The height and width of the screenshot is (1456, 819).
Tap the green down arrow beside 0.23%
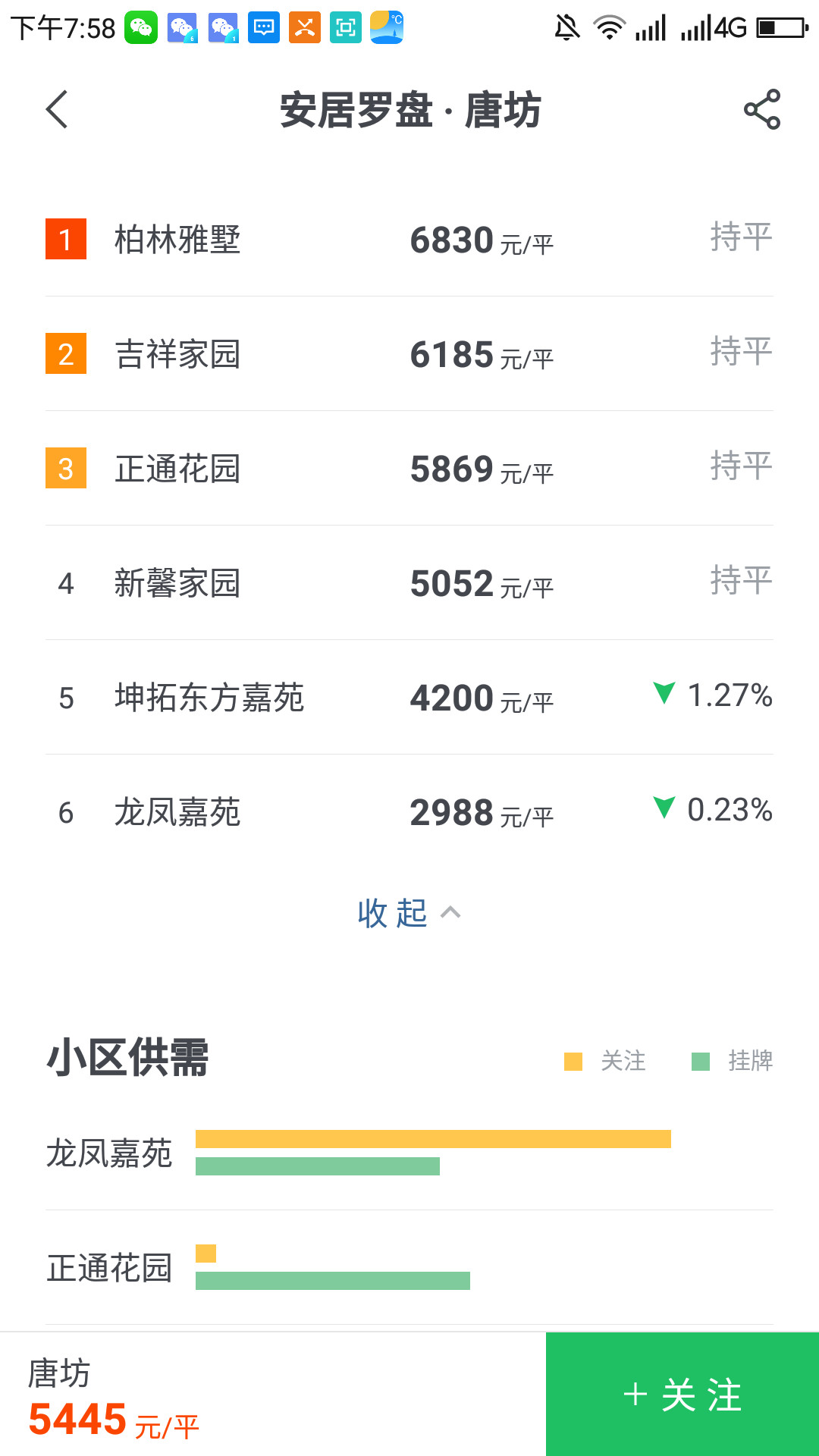[x=664, y=807]
